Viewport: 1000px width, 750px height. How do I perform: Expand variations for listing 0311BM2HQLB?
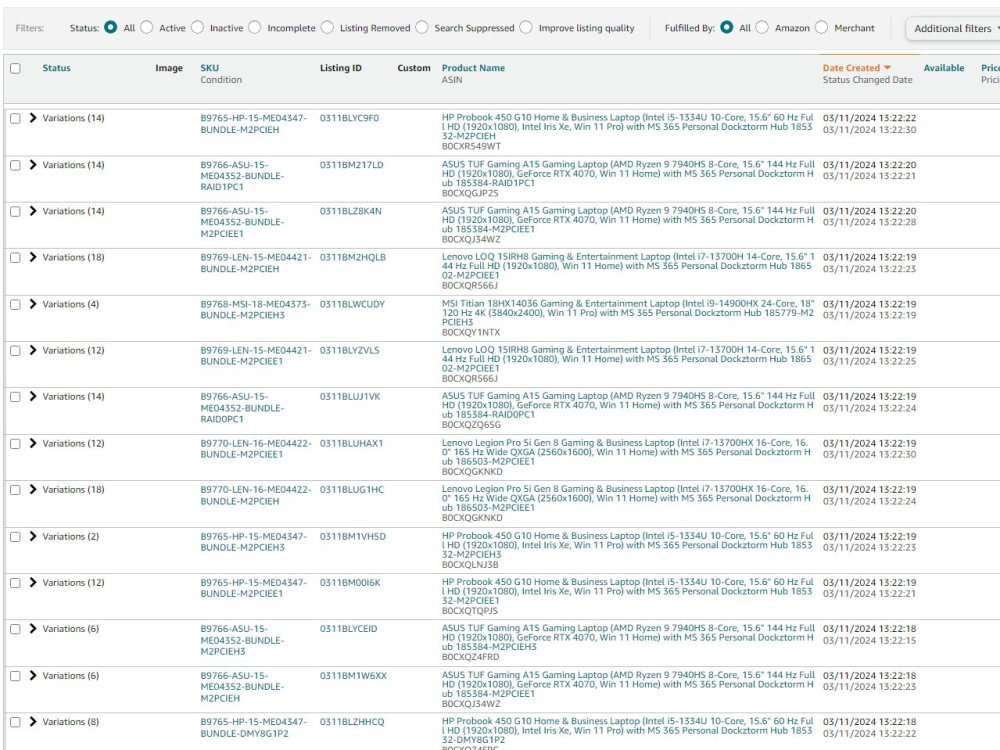(x=33, y=258)
